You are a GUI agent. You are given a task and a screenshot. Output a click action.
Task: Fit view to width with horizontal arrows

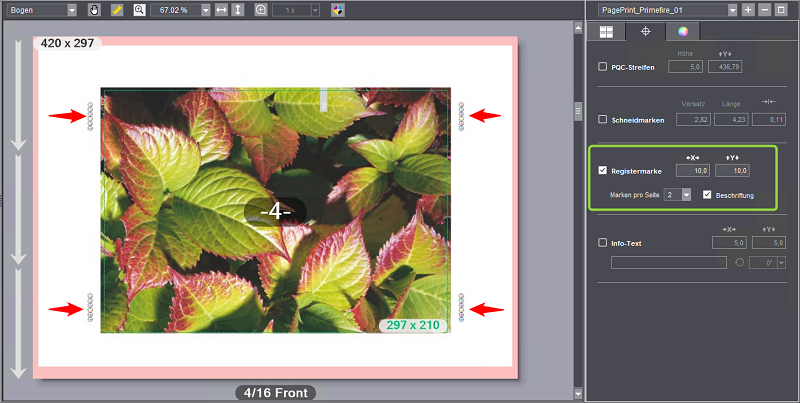click(221, 10)
